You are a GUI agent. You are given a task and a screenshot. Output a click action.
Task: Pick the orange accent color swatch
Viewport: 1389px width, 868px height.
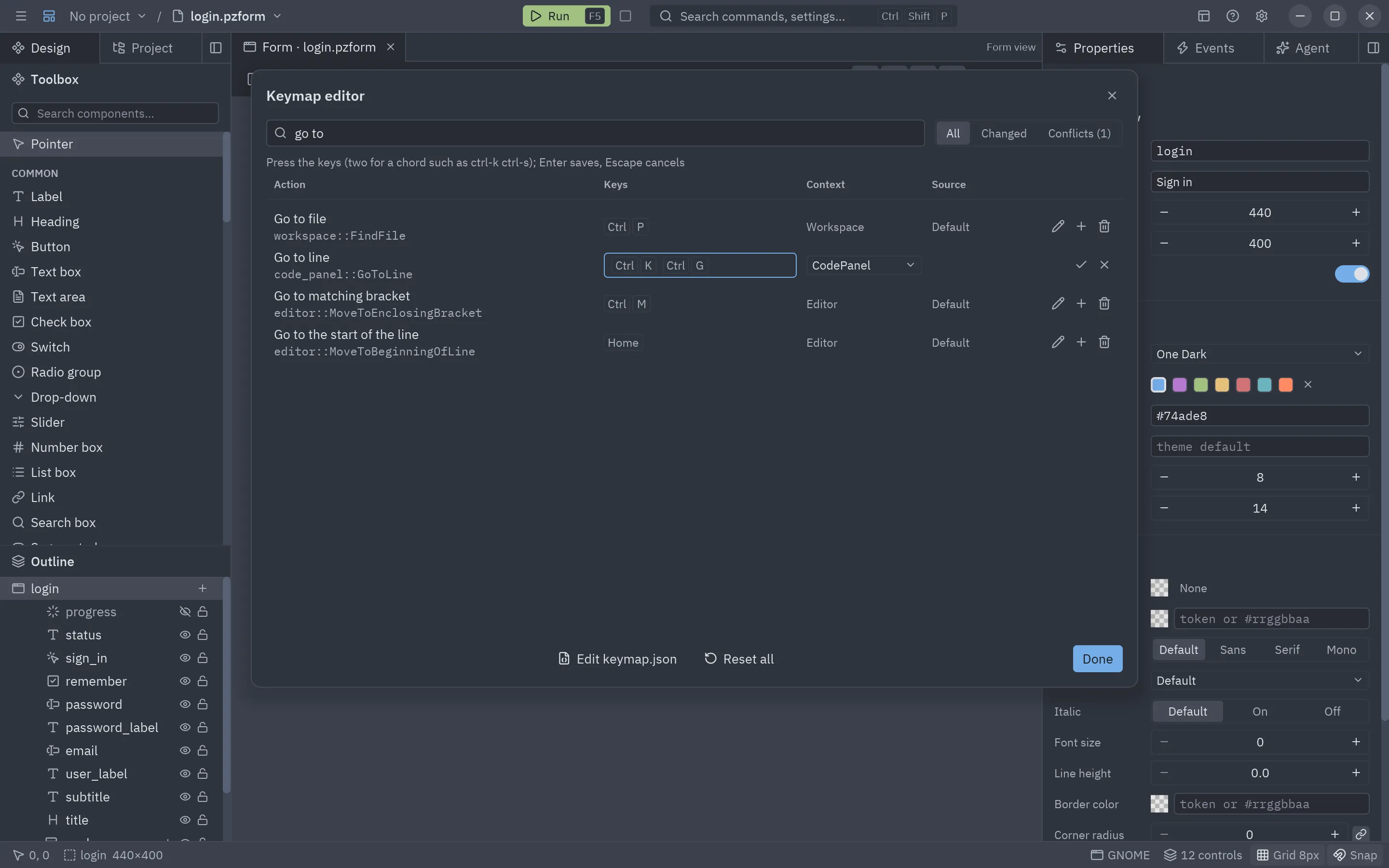click(1285, 385)
